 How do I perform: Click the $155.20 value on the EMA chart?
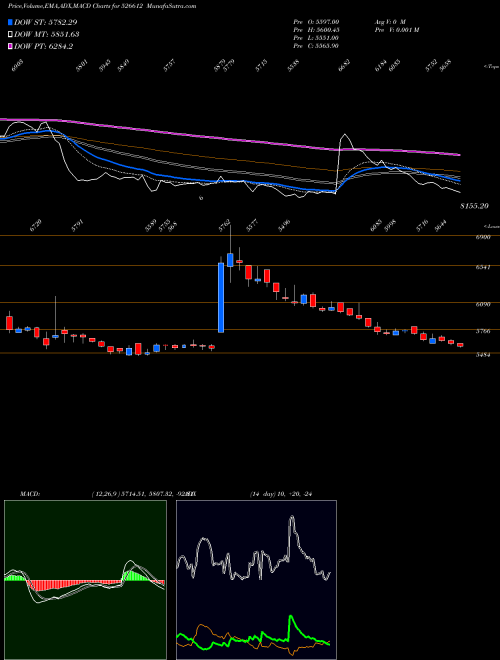click(x=474, y=206)
